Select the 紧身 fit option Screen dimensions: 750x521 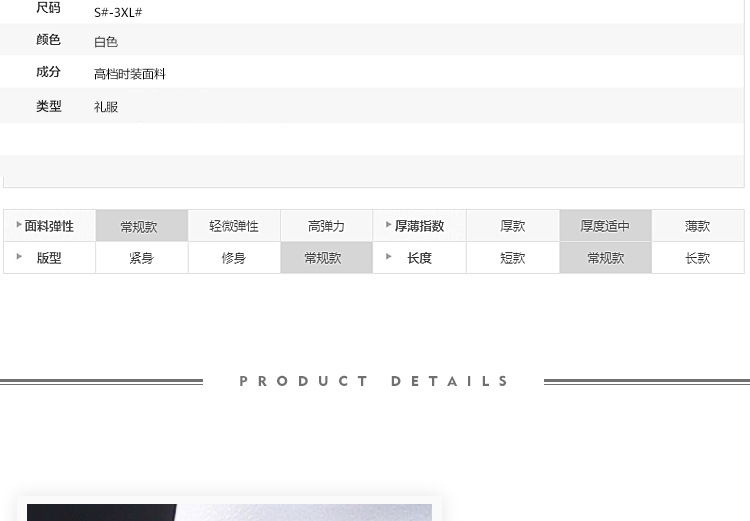142,258
